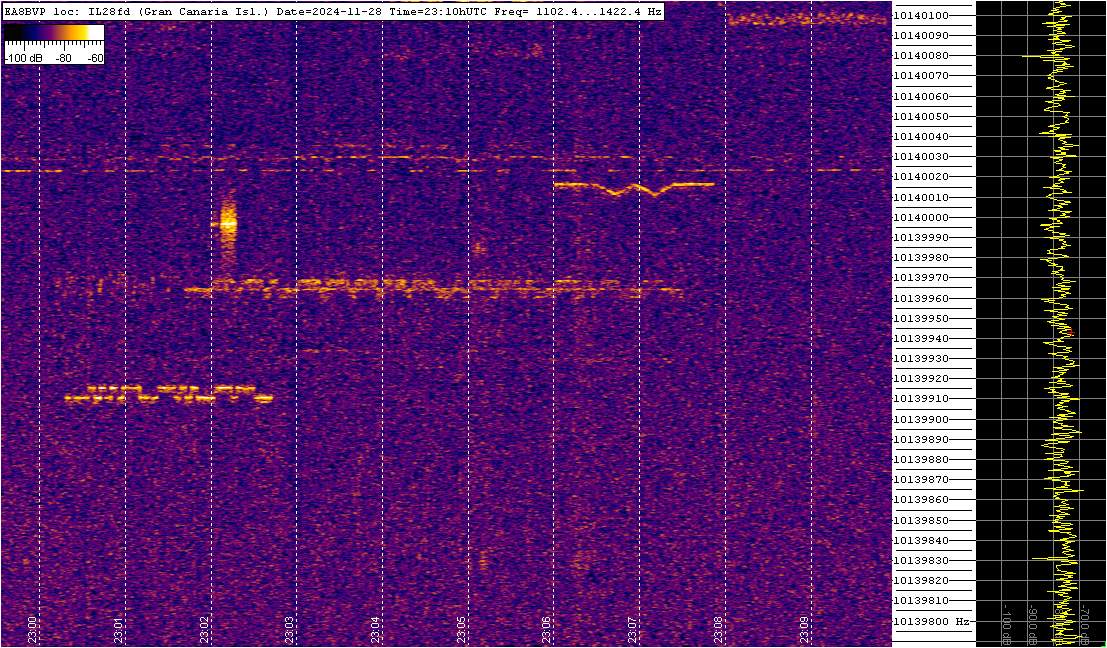1107x648 pixels.
Task: Click the V-shaped signal trace near 23:07
Action: [x=634, y=188]
